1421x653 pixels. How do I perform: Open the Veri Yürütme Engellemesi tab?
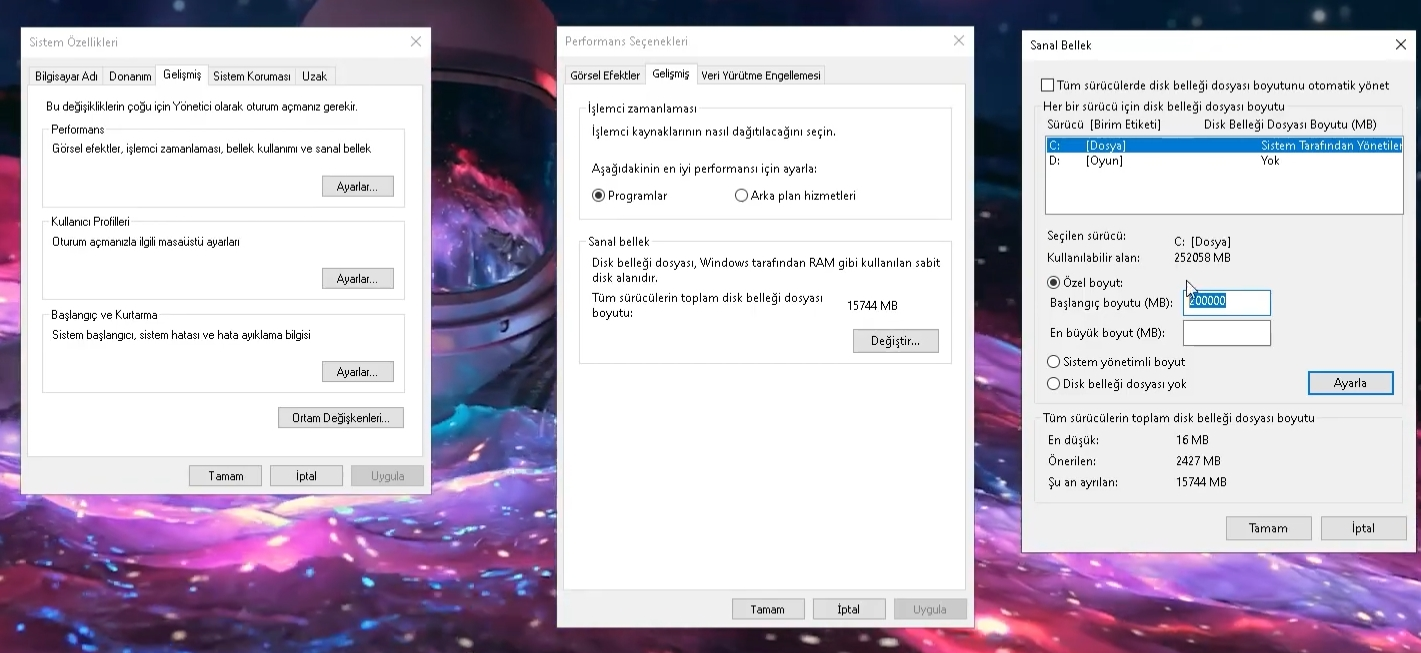click(761, 75)
